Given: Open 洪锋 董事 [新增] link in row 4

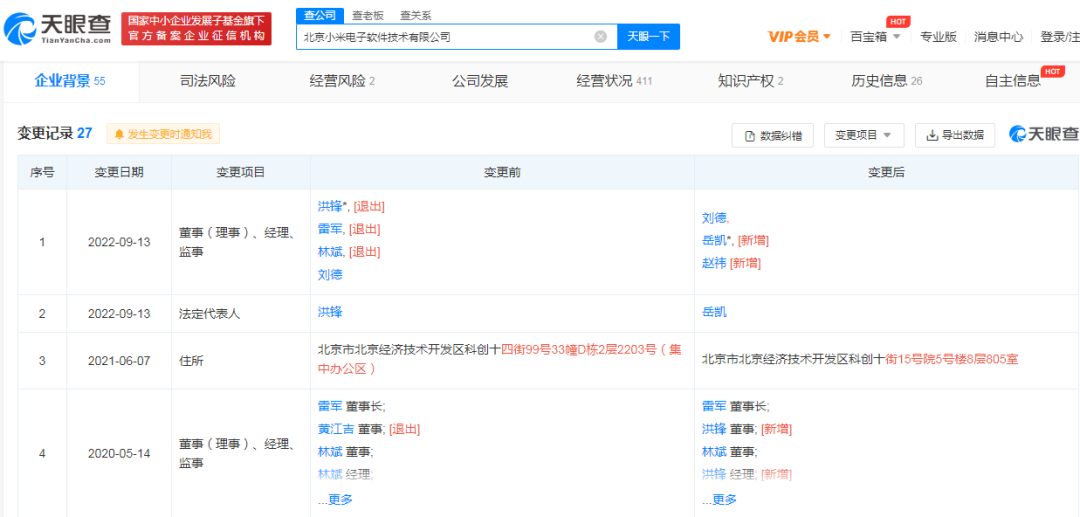Looking at the screenshot, I should click(x=714, y=429).
